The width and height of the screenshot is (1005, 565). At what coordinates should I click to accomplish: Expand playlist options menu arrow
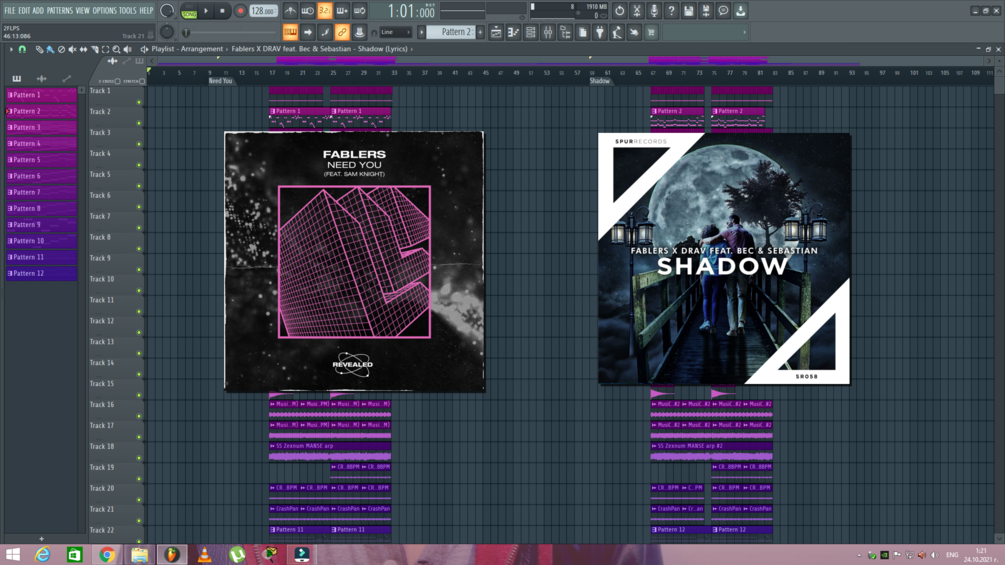click(x=11, y=49)
